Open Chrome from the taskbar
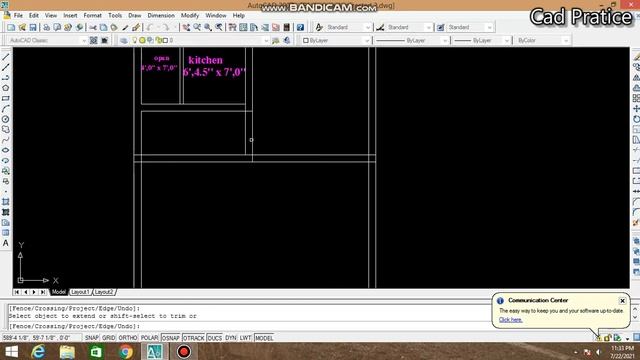This screenshot has height=360, width=640. [126, 352]
